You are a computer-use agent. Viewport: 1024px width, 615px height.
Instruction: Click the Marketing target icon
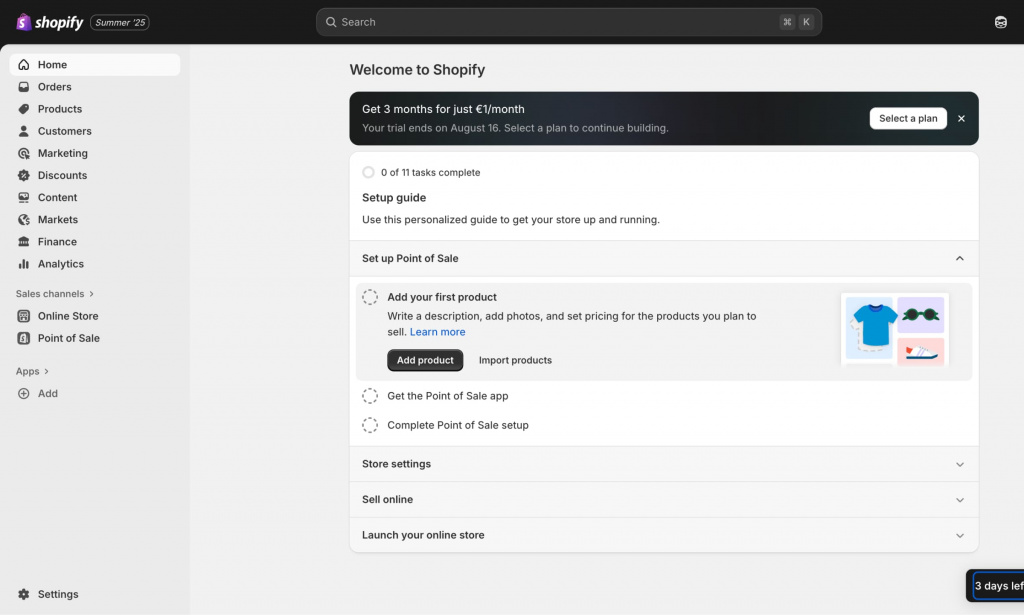coord(24,153)
